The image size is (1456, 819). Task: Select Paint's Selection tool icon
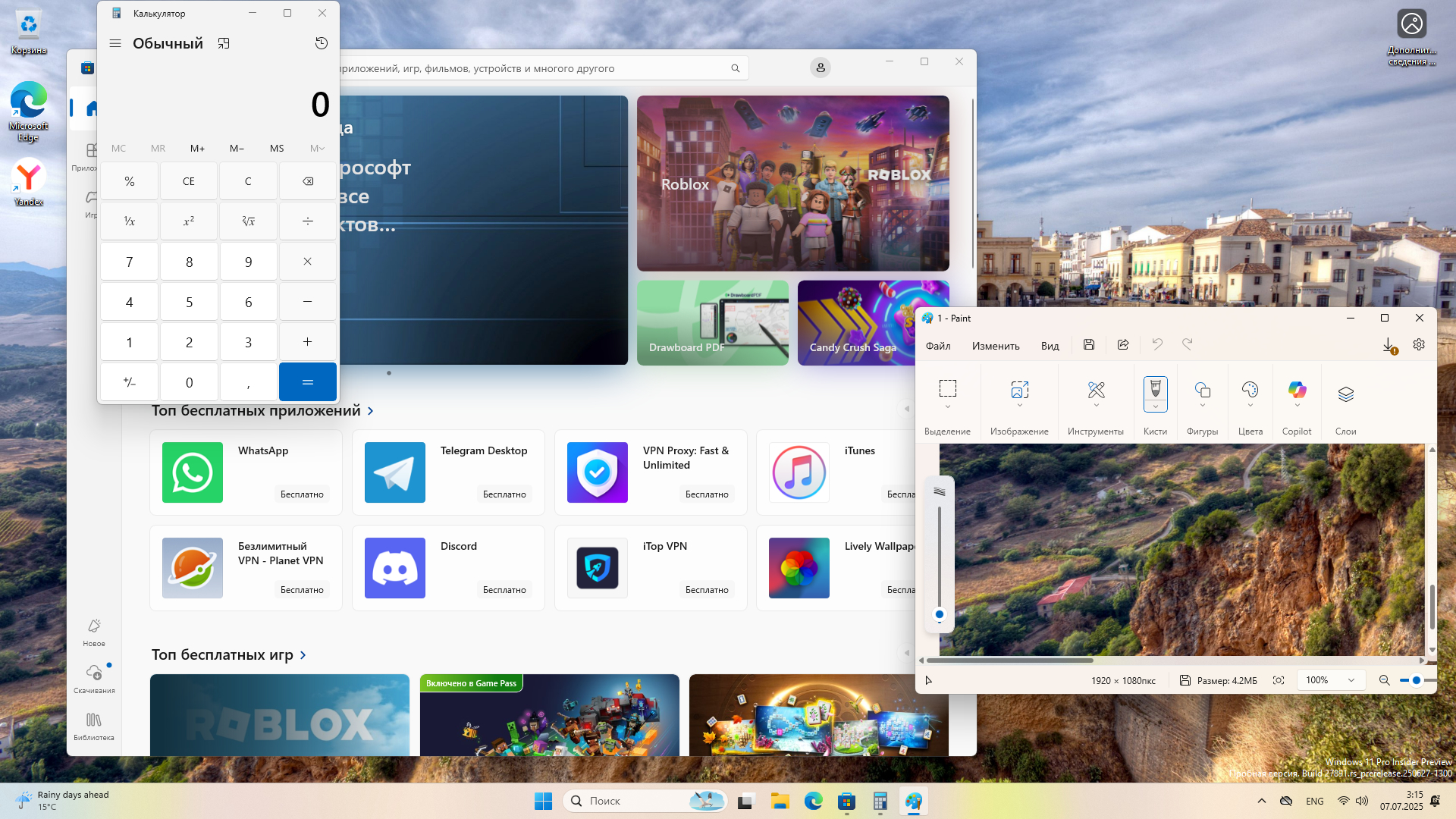coord(947,389)
